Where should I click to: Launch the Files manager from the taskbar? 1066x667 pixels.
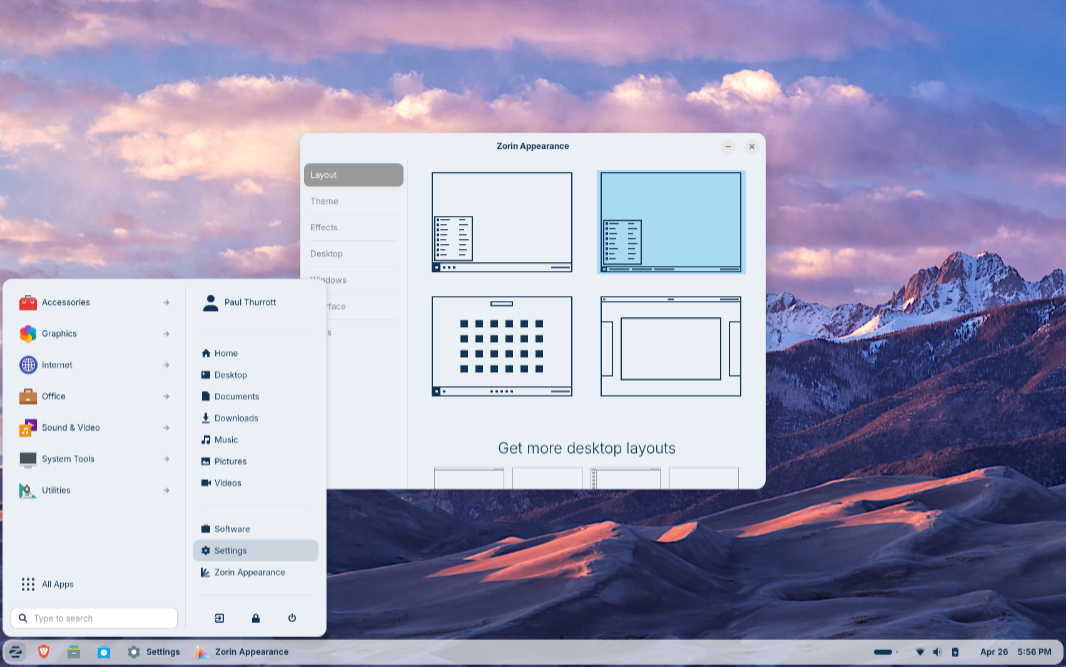coord(73,652)
